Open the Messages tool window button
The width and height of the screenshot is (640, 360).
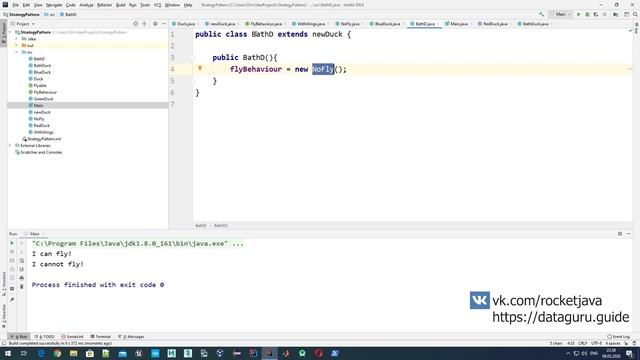point(131,337)
